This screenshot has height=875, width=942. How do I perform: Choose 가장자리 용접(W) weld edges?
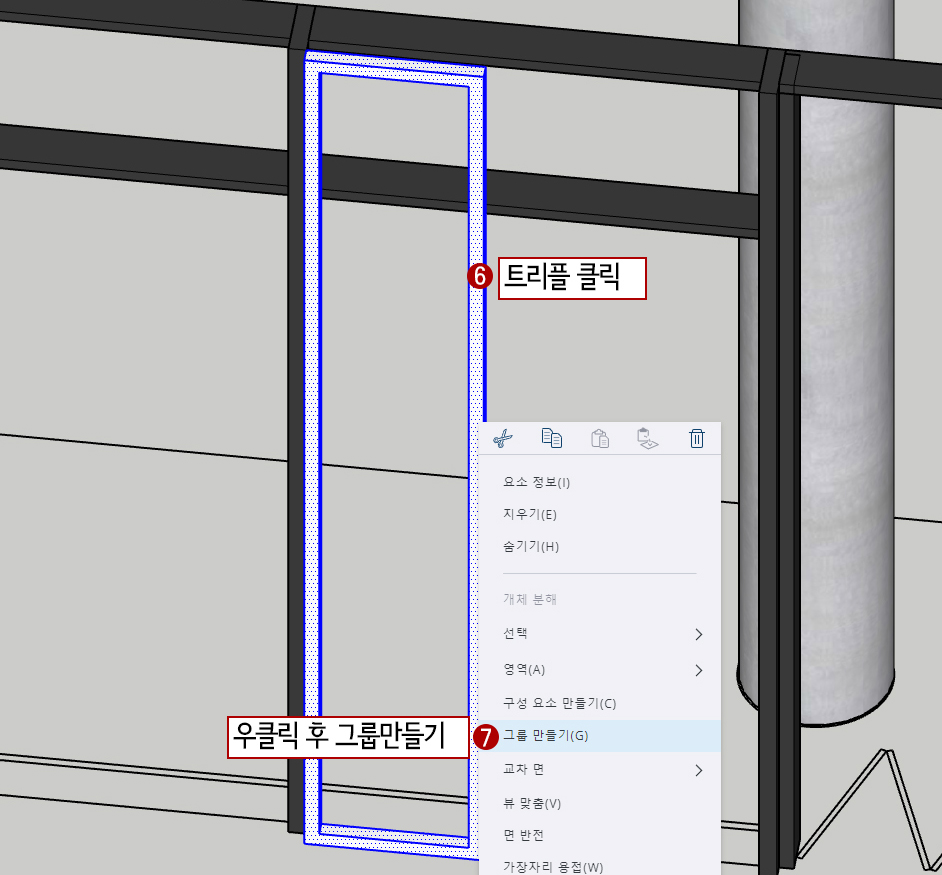click(x=600, y=867)
